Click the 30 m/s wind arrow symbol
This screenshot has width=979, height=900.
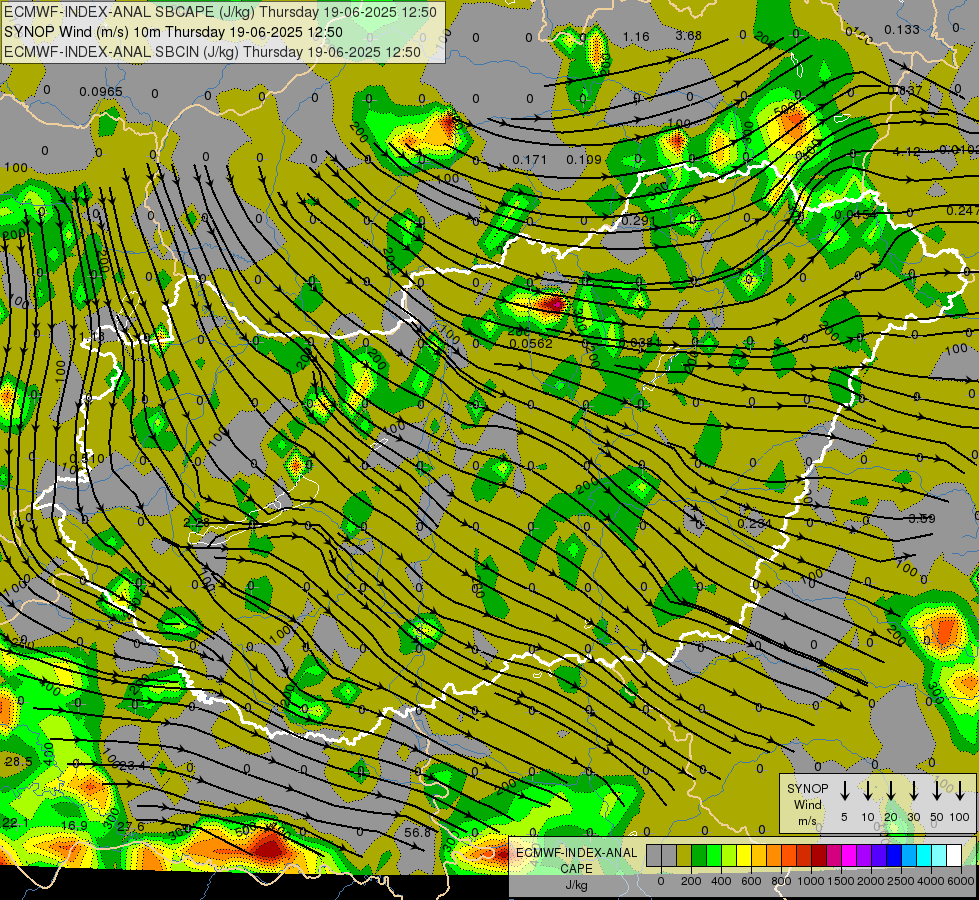[x=913, y=791]
